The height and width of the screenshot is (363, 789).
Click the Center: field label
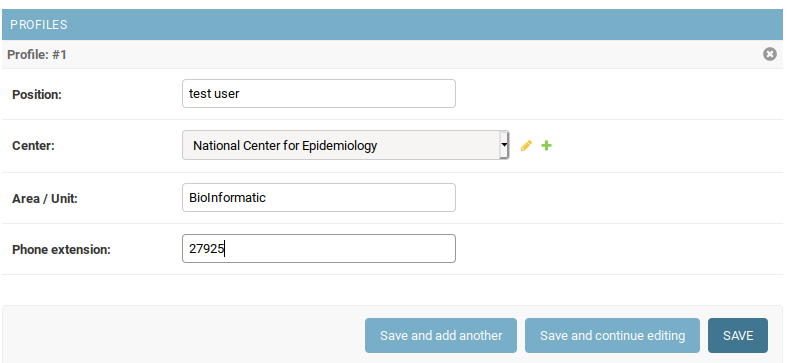(x=33, y=146)
